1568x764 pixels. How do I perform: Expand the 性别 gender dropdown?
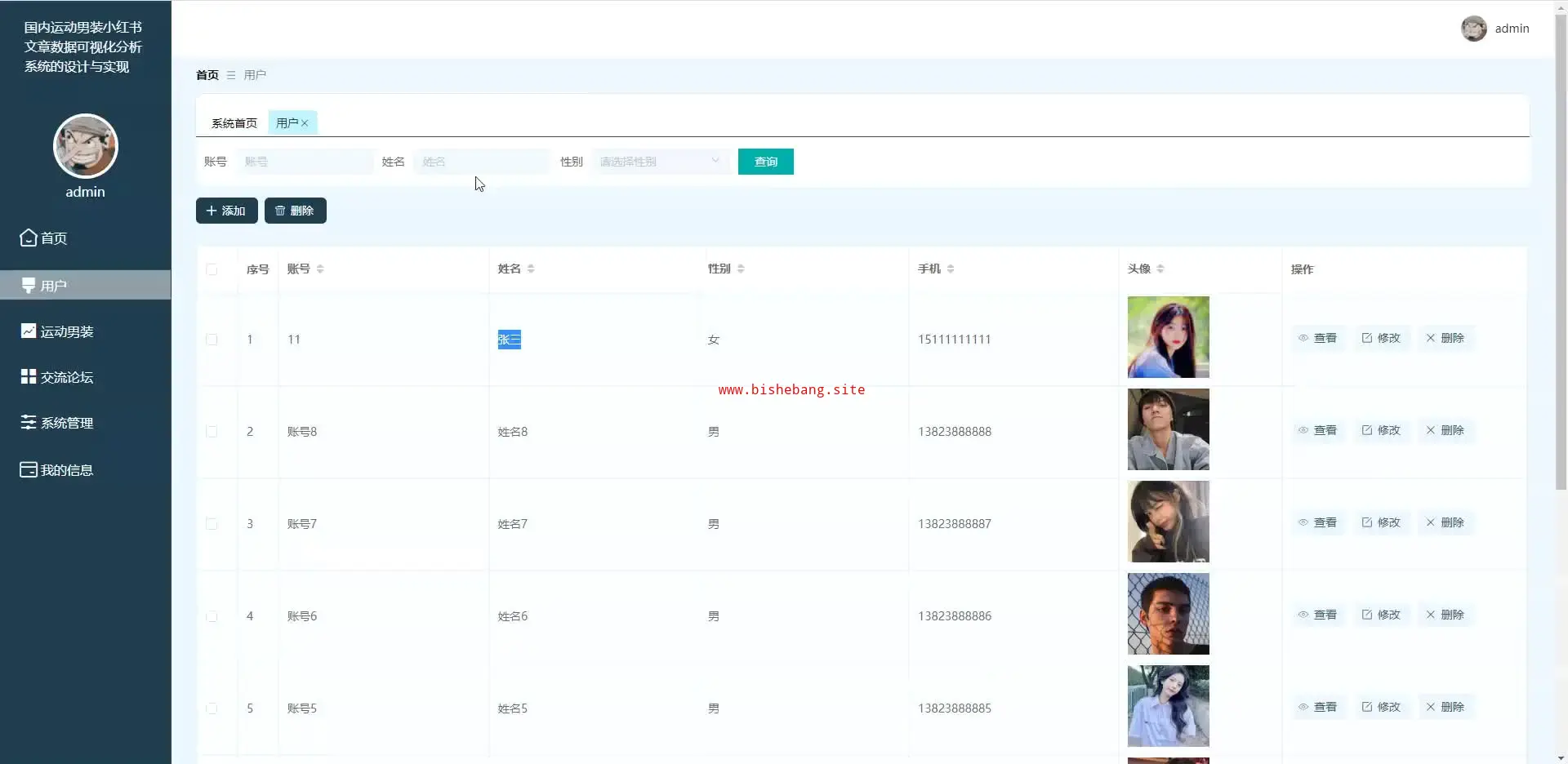tap(659, 162)
